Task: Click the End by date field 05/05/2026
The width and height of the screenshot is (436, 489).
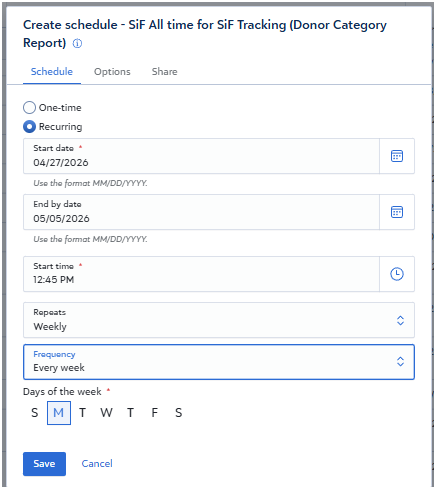Action: point(201,212)
